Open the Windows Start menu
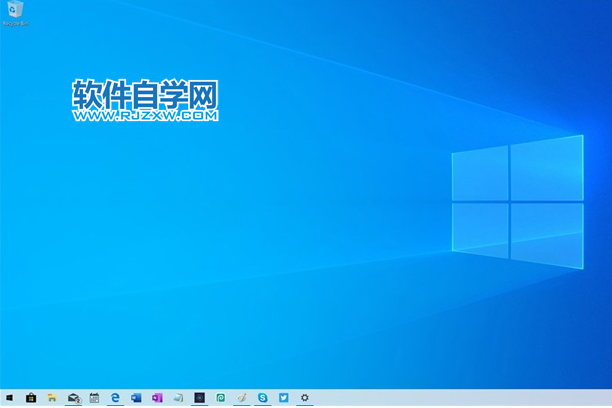This screenshot has width=612, height=408. tap(10, 398)
